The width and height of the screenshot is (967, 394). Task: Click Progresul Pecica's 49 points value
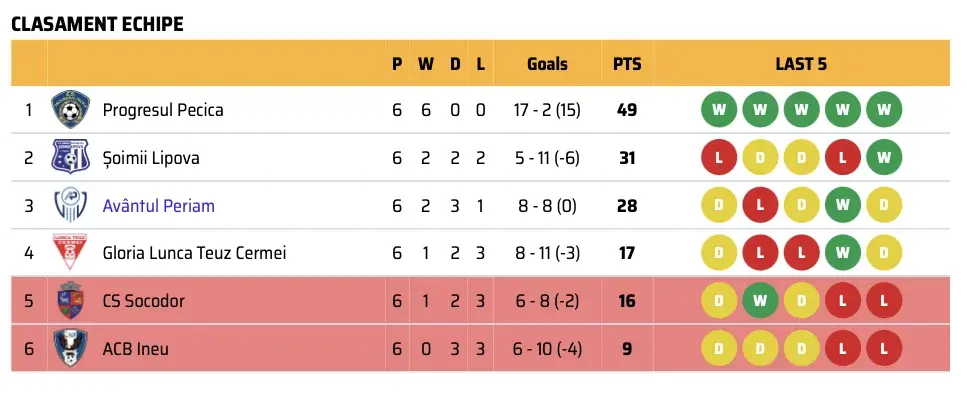tap(627, 110)
